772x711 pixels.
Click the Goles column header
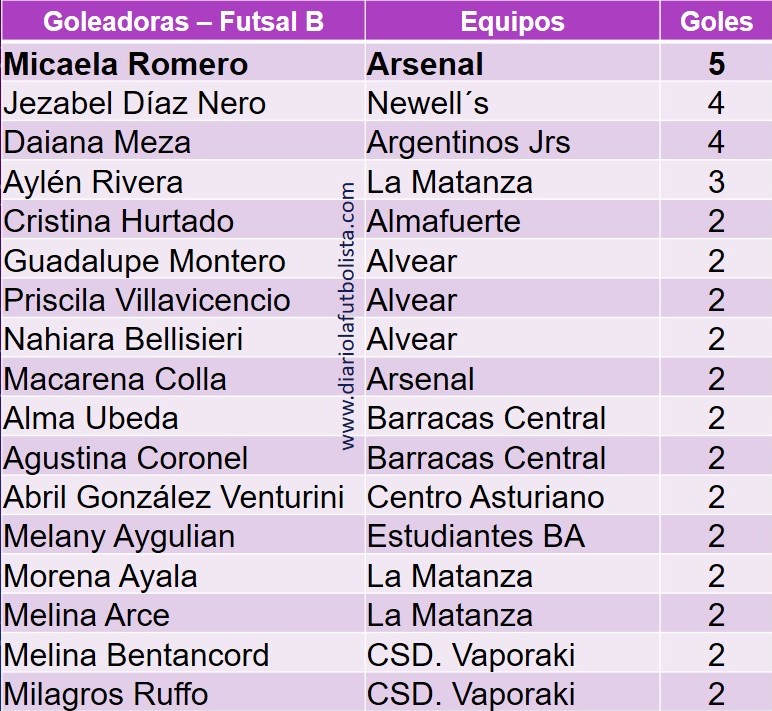coord(716,21)
